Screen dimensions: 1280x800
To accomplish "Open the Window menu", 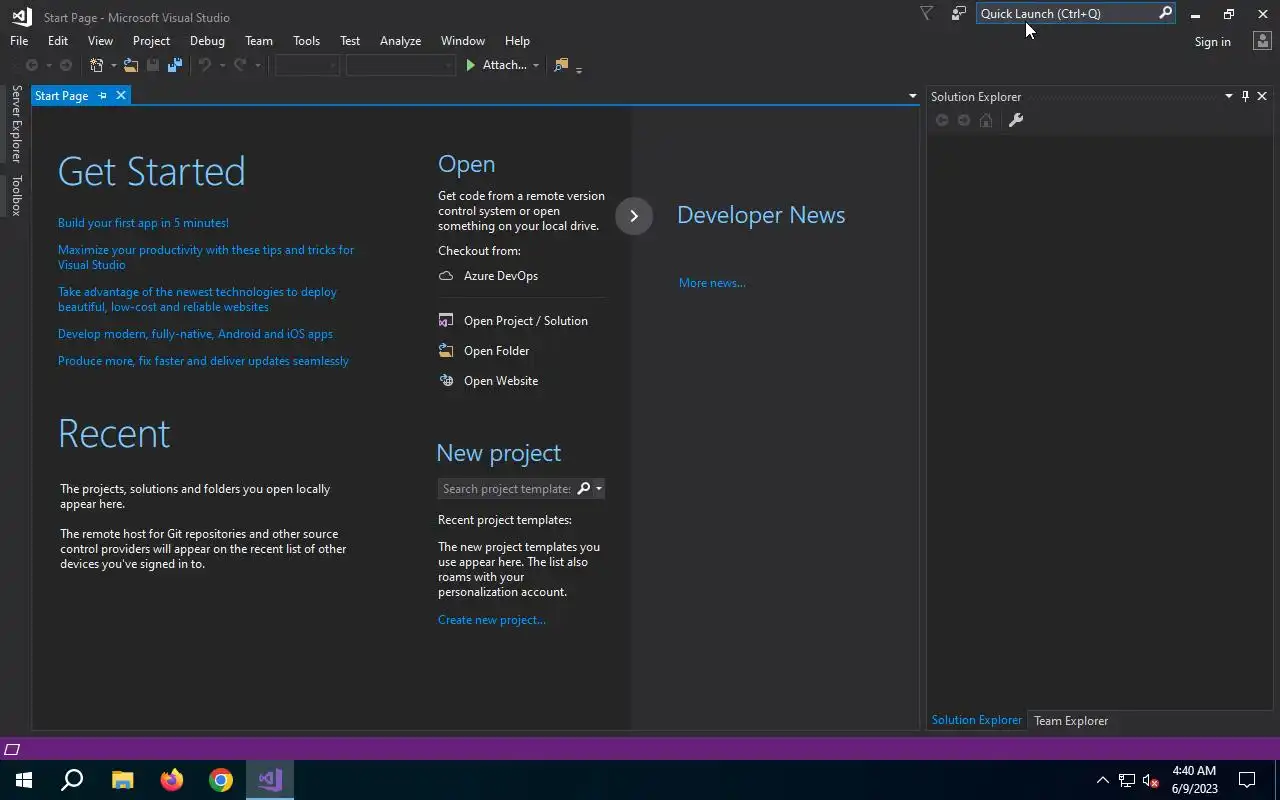I will [463, 41].
